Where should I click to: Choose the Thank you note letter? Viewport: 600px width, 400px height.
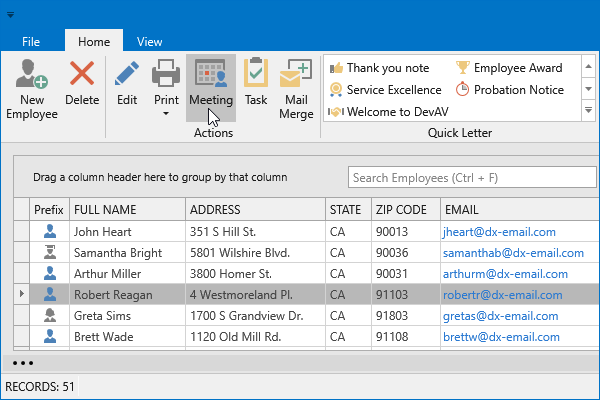pos(380,68)
